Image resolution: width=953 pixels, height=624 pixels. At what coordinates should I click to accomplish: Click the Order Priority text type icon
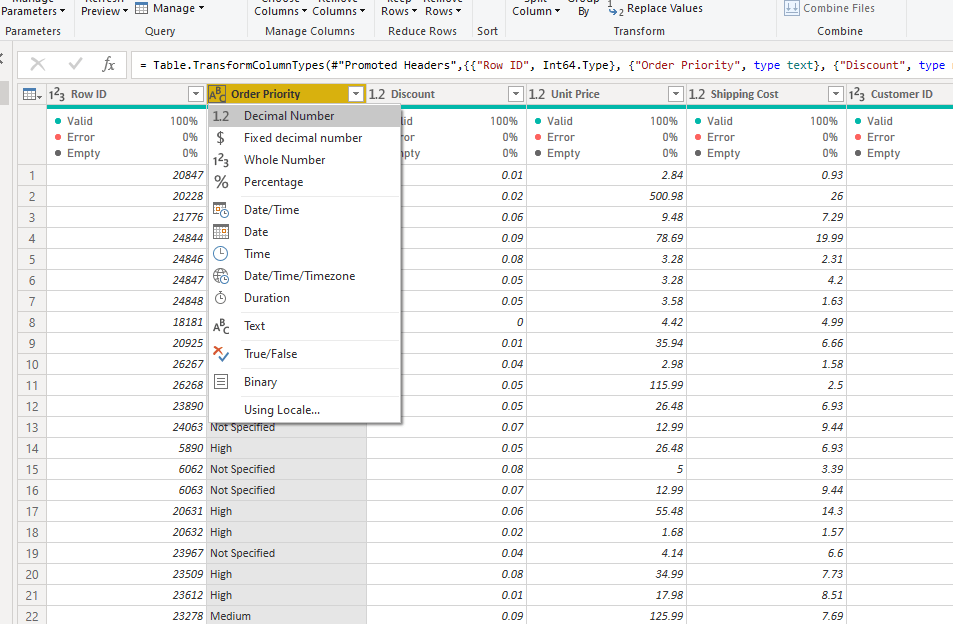(x=217, y=94)
